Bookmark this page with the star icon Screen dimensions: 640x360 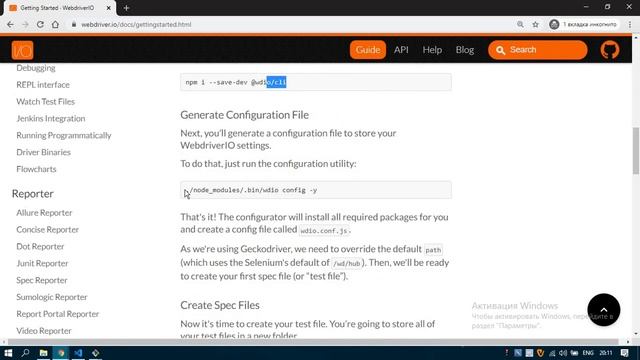[x=536, y=24]
